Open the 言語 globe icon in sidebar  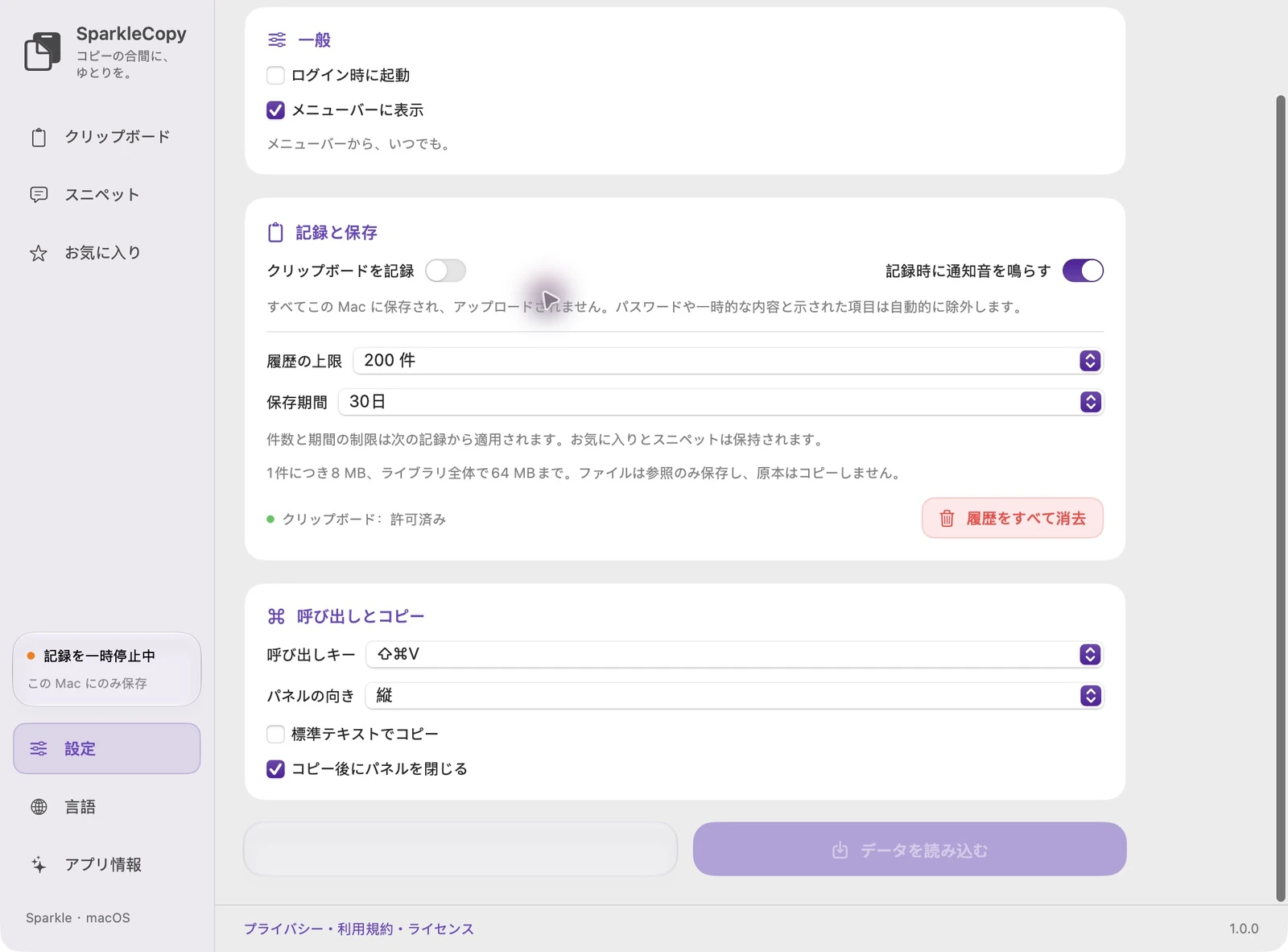click(39, 806)
